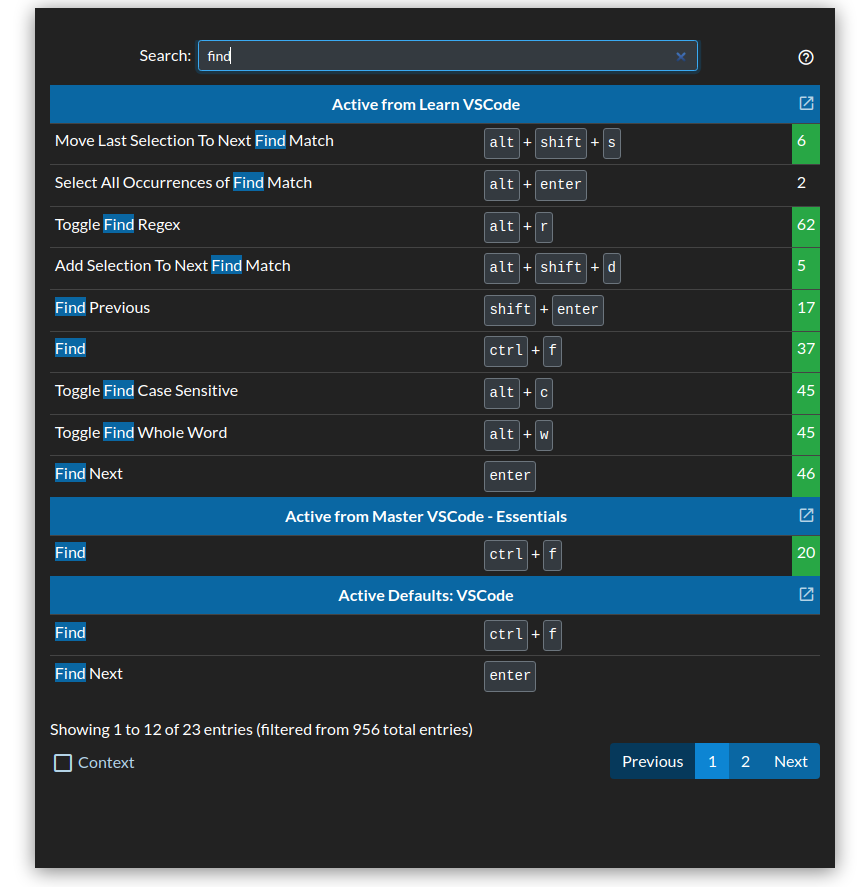The image size is (863, 887).
Task: Select Select All Occurrences of Find Match row
Action: [x=434, y=186]
